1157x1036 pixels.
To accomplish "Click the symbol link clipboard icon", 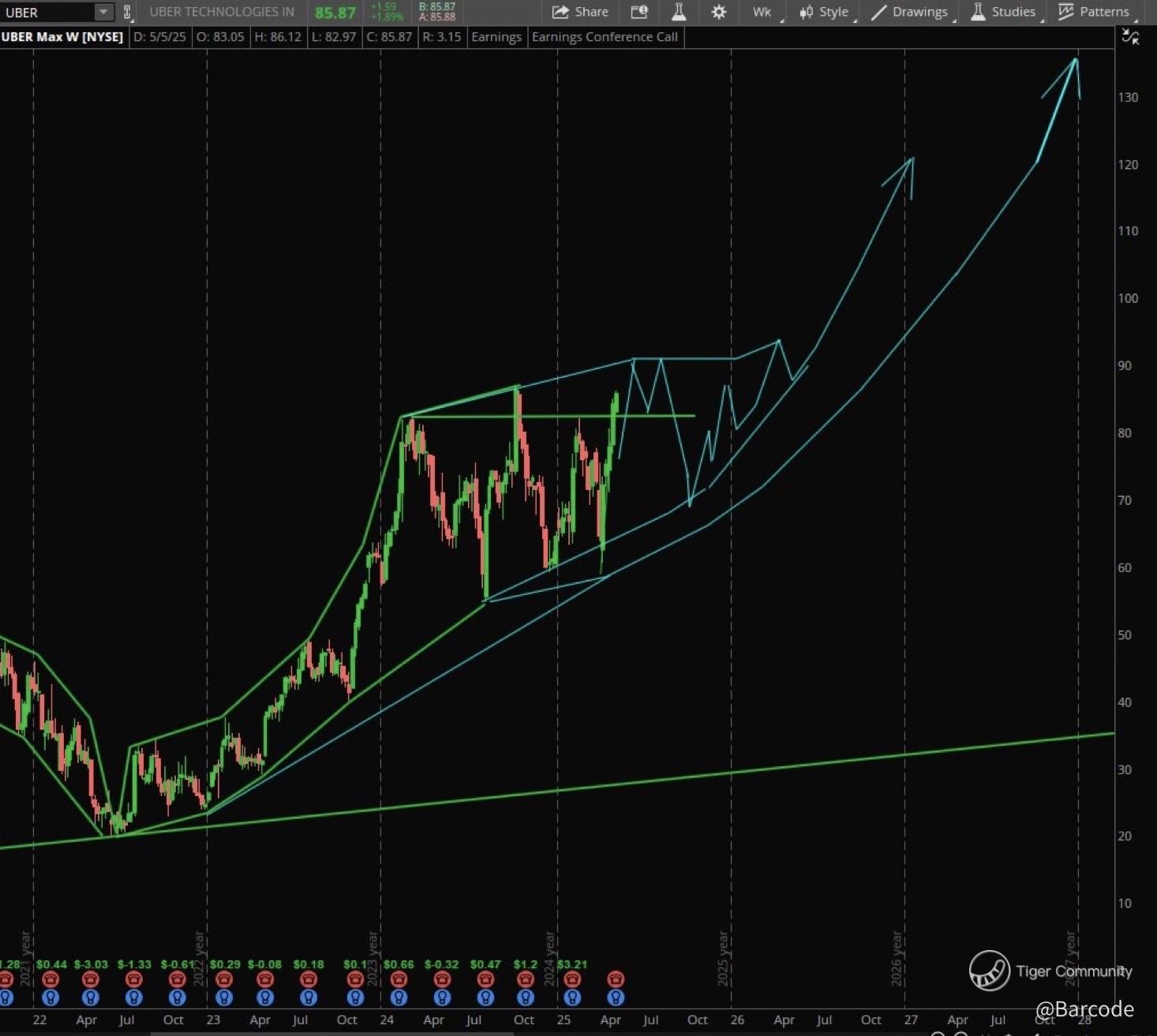I will point(127,12).
